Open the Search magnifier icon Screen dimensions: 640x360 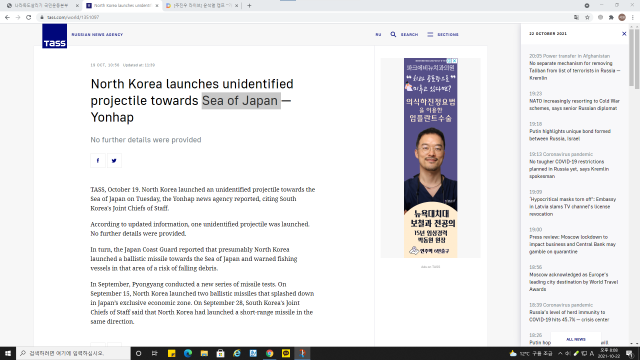click(x=393, y=34)
